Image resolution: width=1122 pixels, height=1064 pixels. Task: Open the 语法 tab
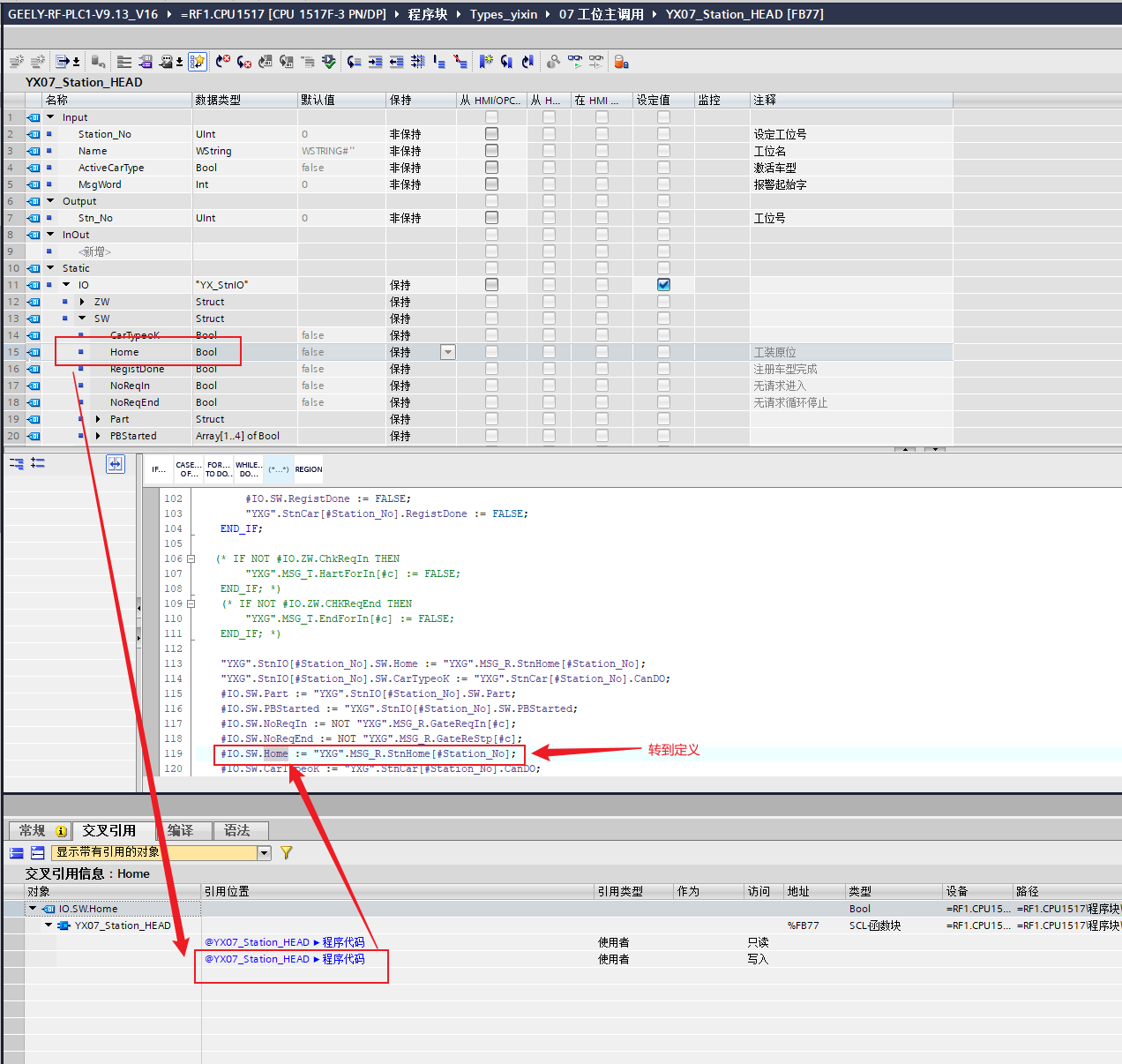(x=237, y=831)
